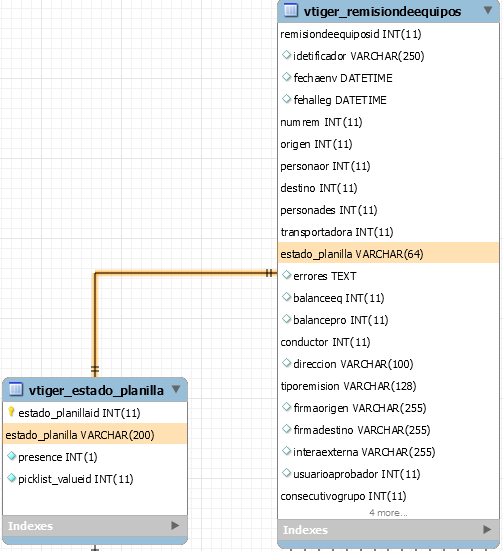Select the tiporemision VARCHAR(128) column
The height and width of the screenshot is (551, 503).
click(388, 386)
